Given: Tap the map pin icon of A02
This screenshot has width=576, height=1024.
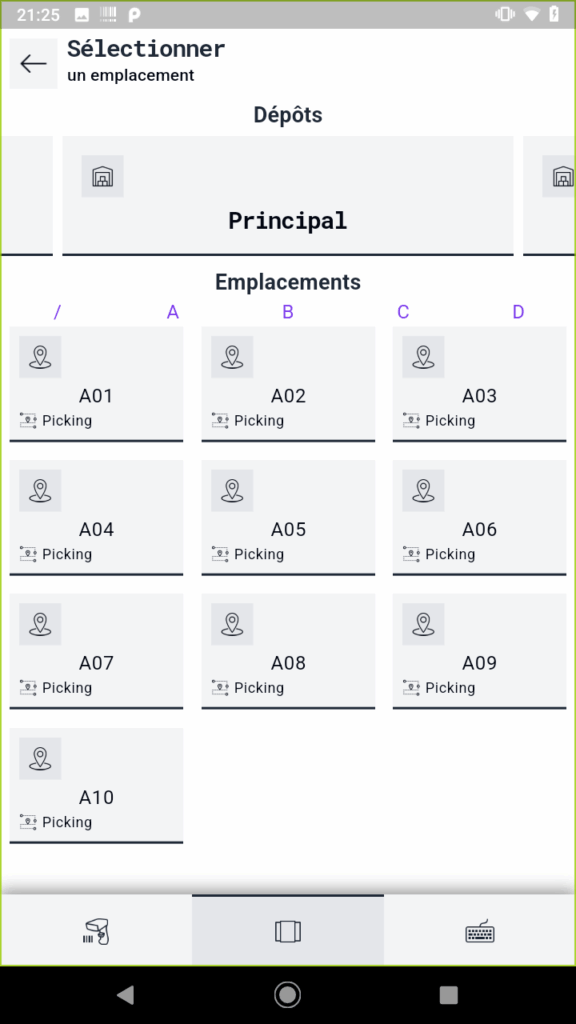Looking at the screenshot, I should 232,357.
